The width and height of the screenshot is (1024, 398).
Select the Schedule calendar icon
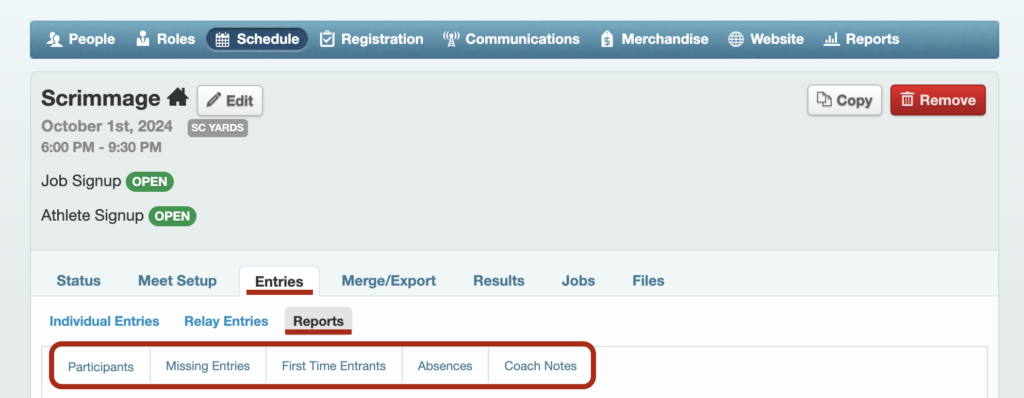[223, 40]
